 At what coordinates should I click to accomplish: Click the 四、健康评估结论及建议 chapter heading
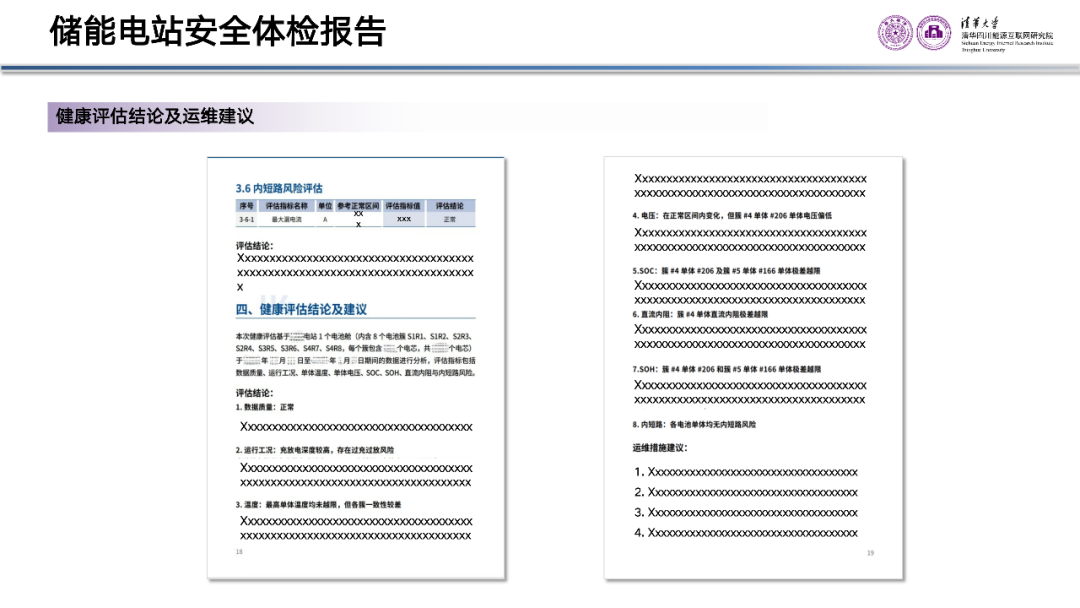point(301,310)
